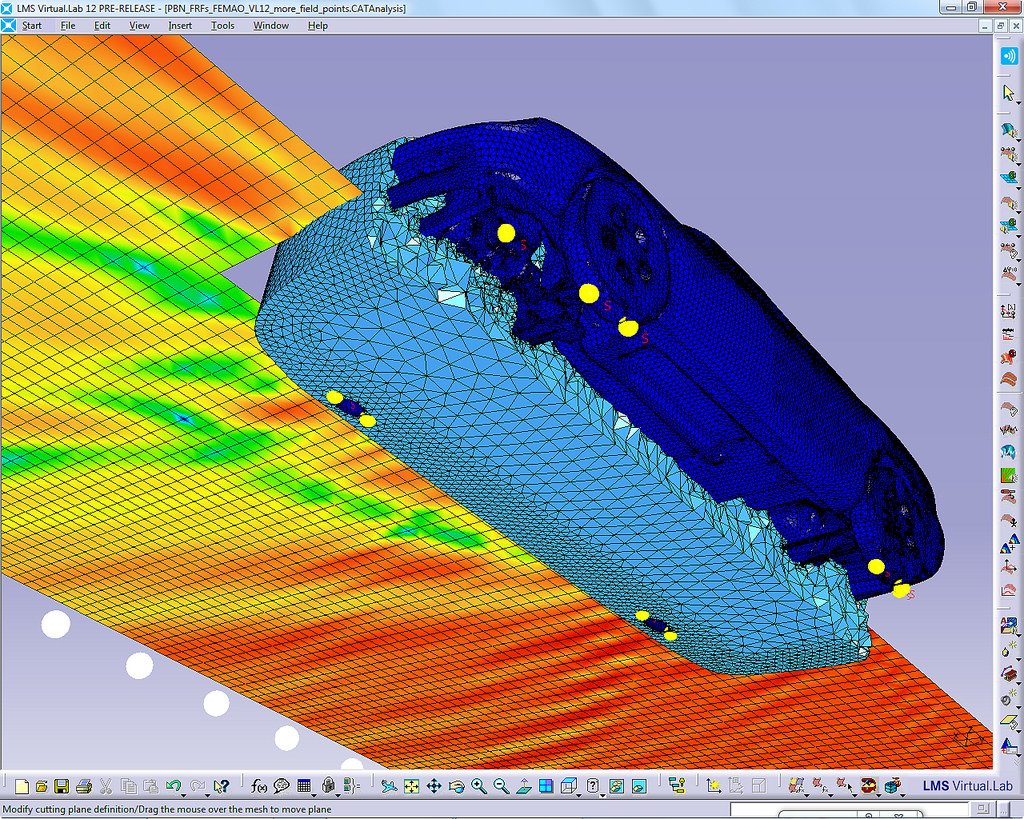Toggle the shaded render style
Image resolution: width=1024 pixels, height=819 pixels.
pos(616,786)
